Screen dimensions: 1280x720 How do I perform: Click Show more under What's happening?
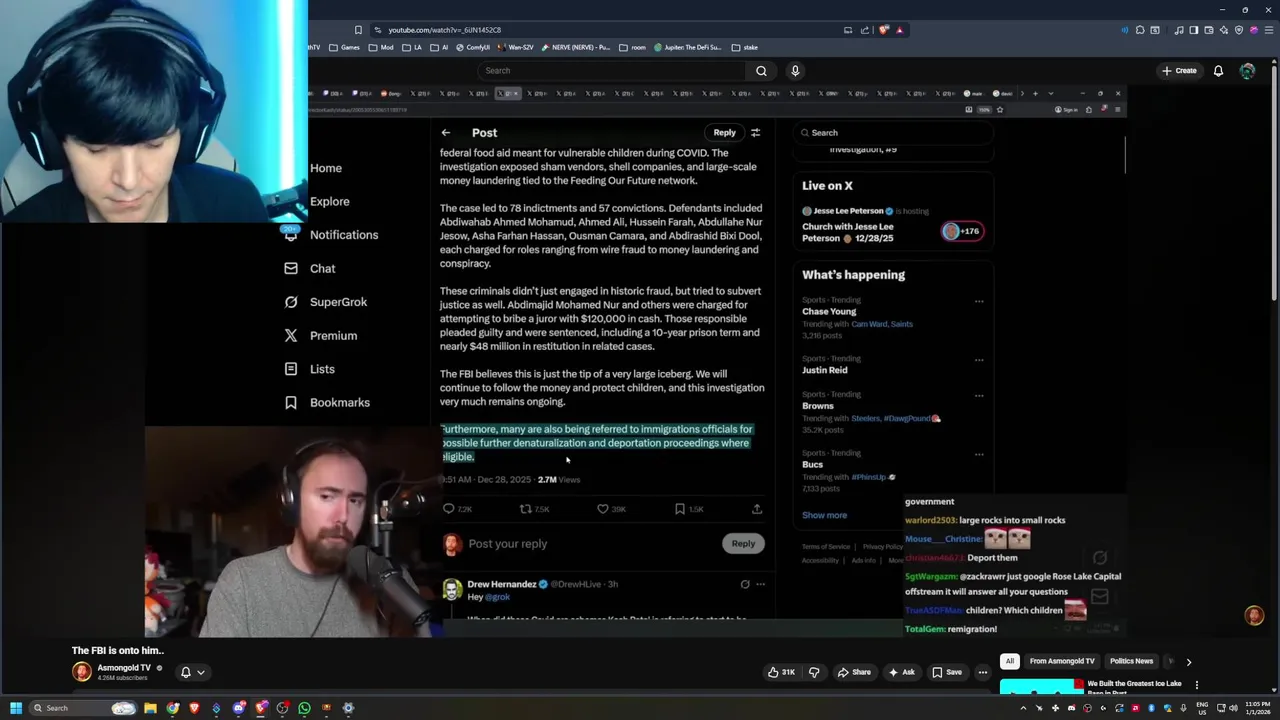[x=824, y=515]
